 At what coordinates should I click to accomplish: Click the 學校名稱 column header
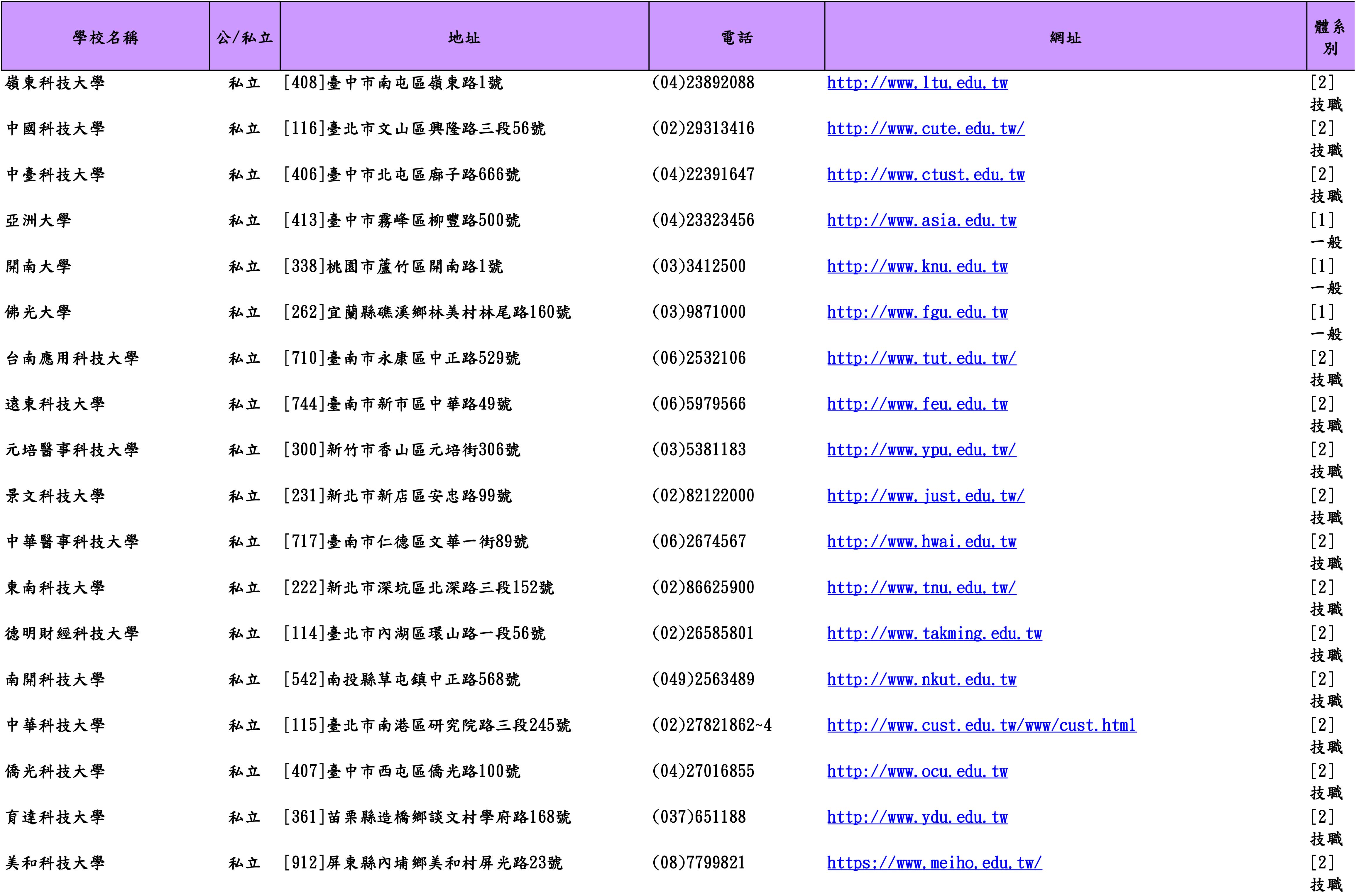click(105, 38)
